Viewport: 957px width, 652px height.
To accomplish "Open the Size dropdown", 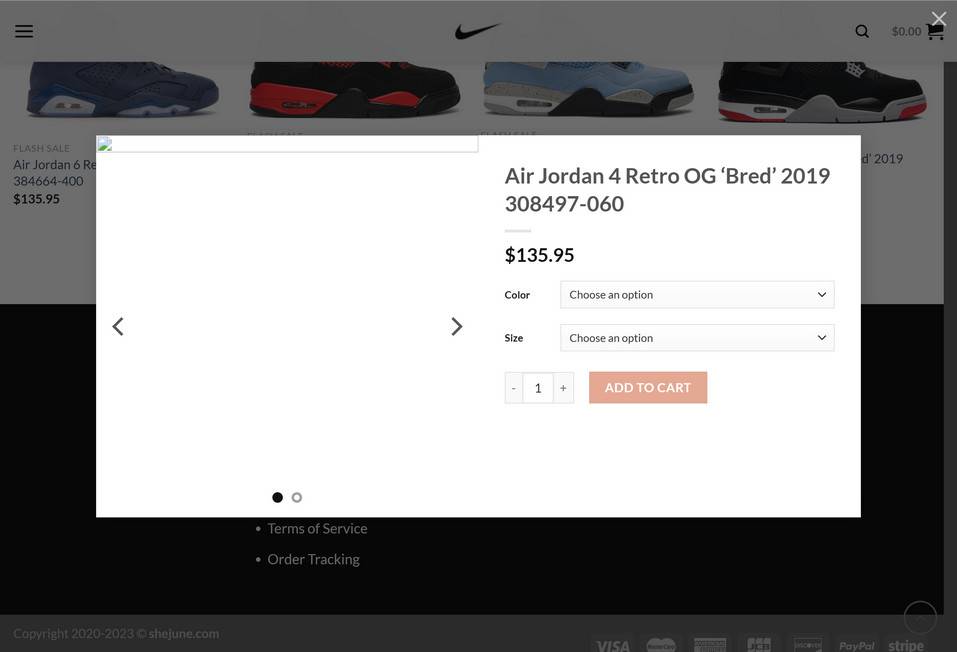I will (697, 338).
